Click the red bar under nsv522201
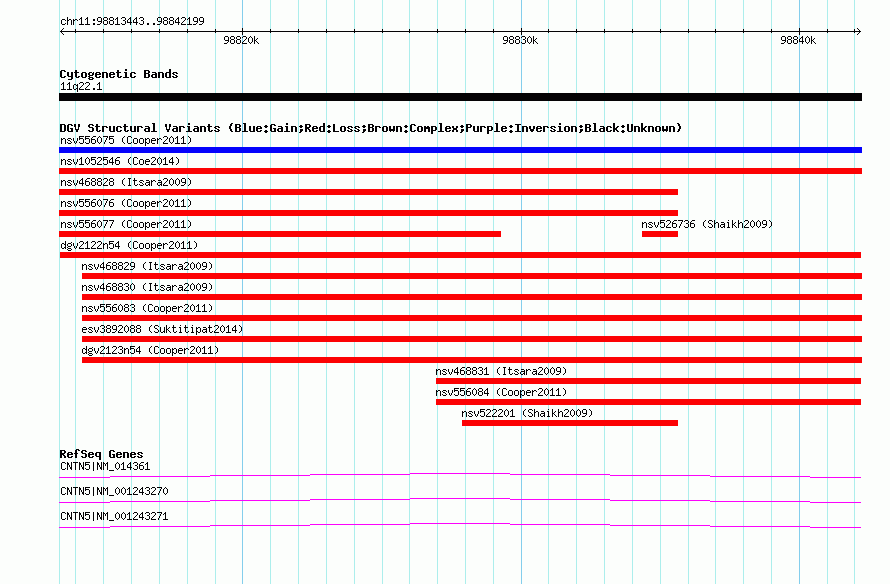Screen dimensions: 890x584 [x=570, y=423]
